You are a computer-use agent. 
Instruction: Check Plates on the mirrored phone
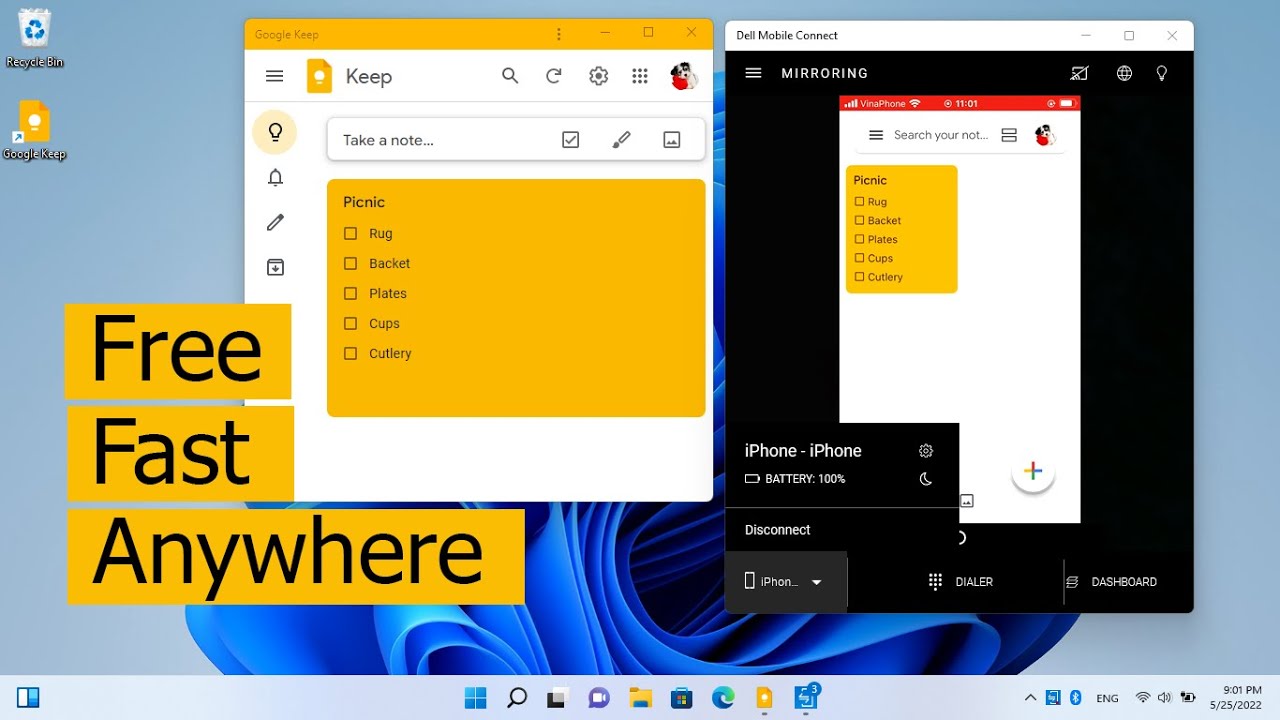859,240
